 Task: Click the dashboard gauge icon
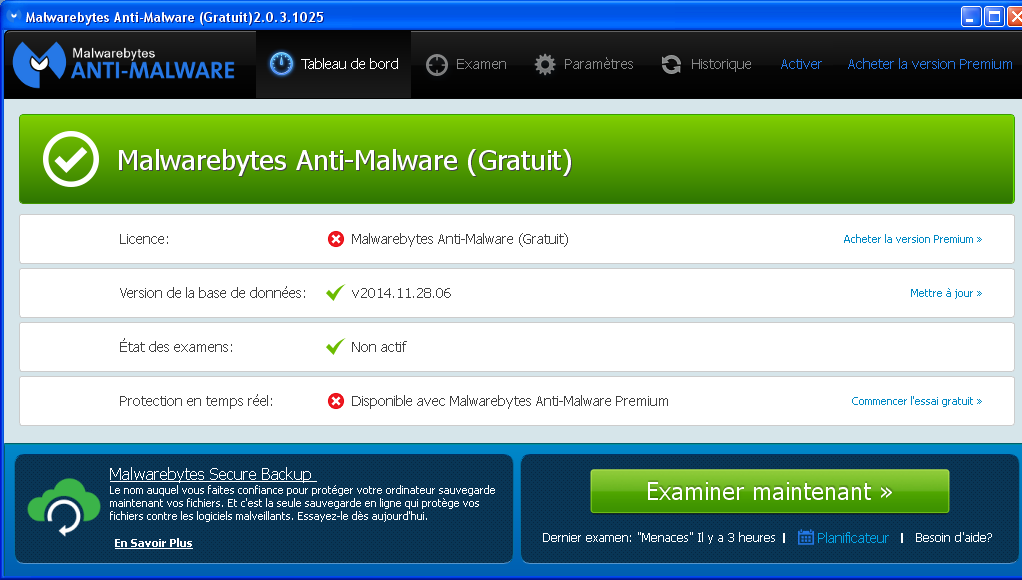(x=282, y=64)
